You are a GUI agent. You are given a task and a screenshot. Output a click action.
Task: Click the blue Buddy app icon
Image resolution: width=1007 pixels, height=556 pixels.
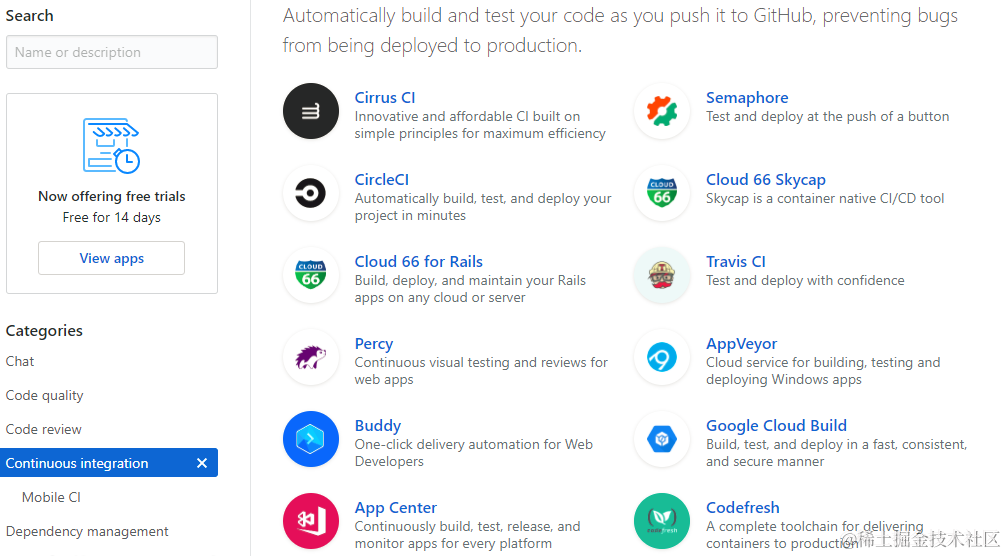[311, 439]
